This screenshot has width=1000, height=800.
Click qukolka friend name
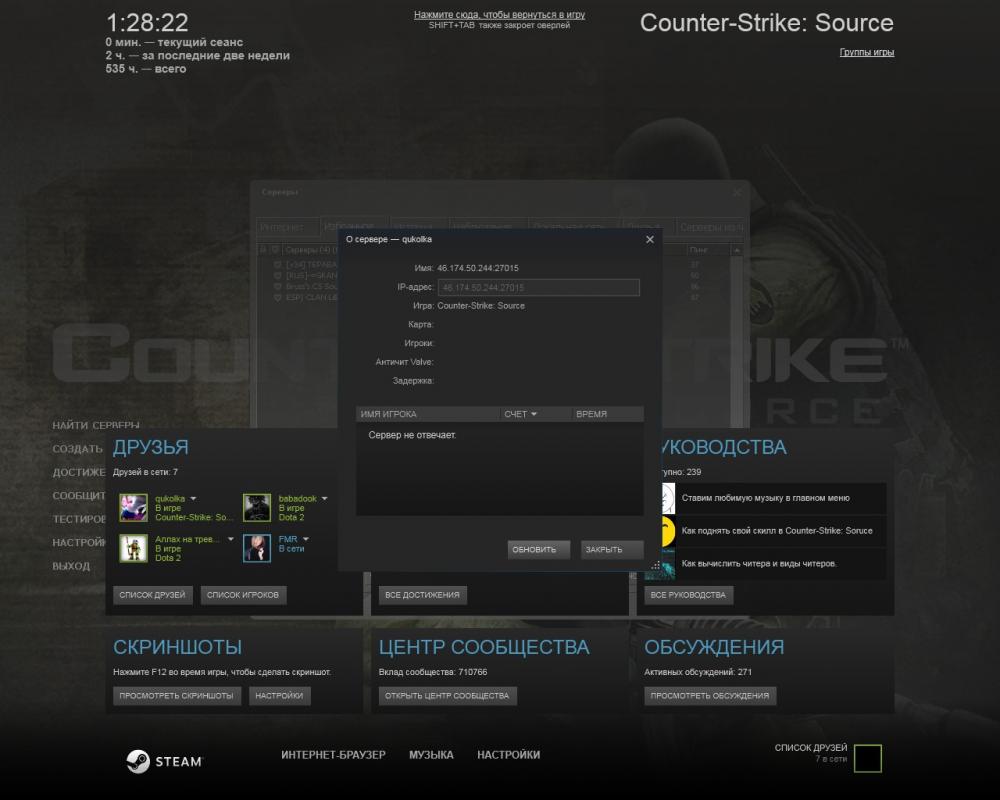point(170,499)
